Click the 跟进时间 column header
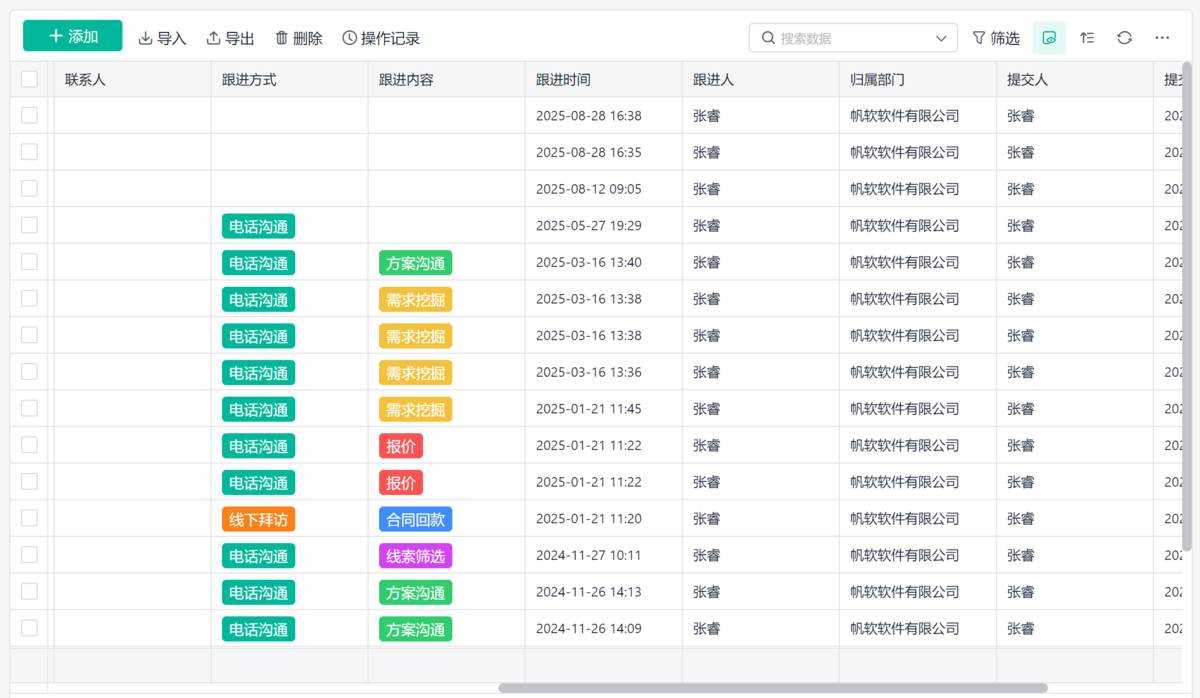The width and height of the screenshot is (1200, 698). coord(563,79)
